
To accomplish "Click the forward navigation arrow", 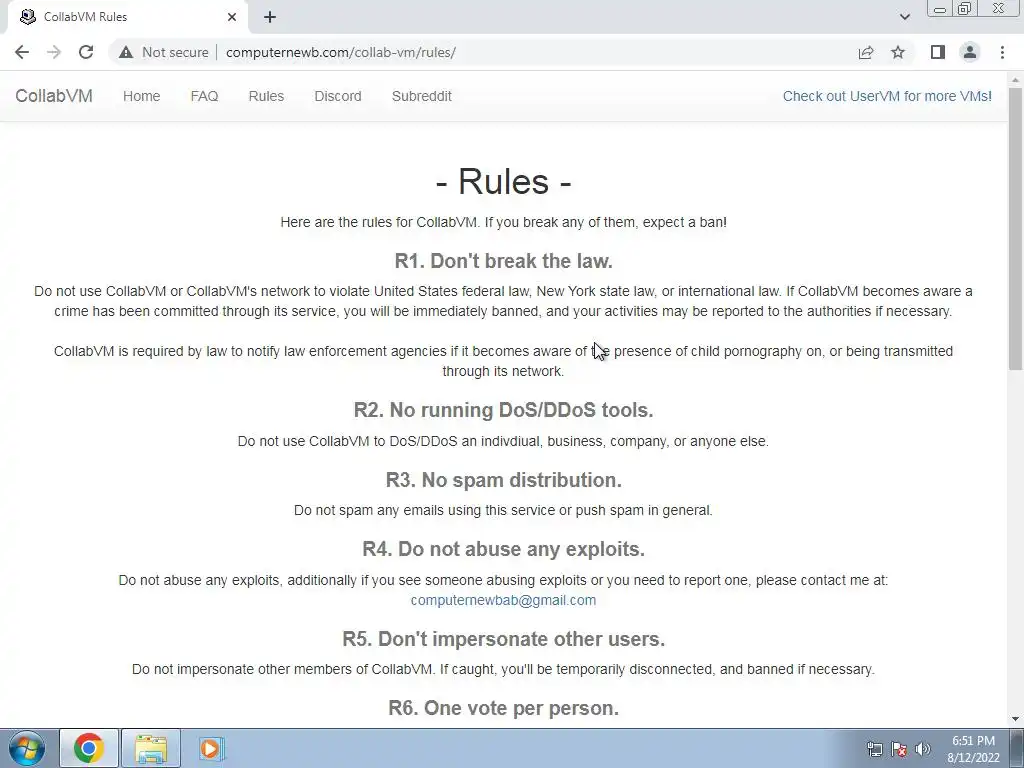I will (54, 52).
